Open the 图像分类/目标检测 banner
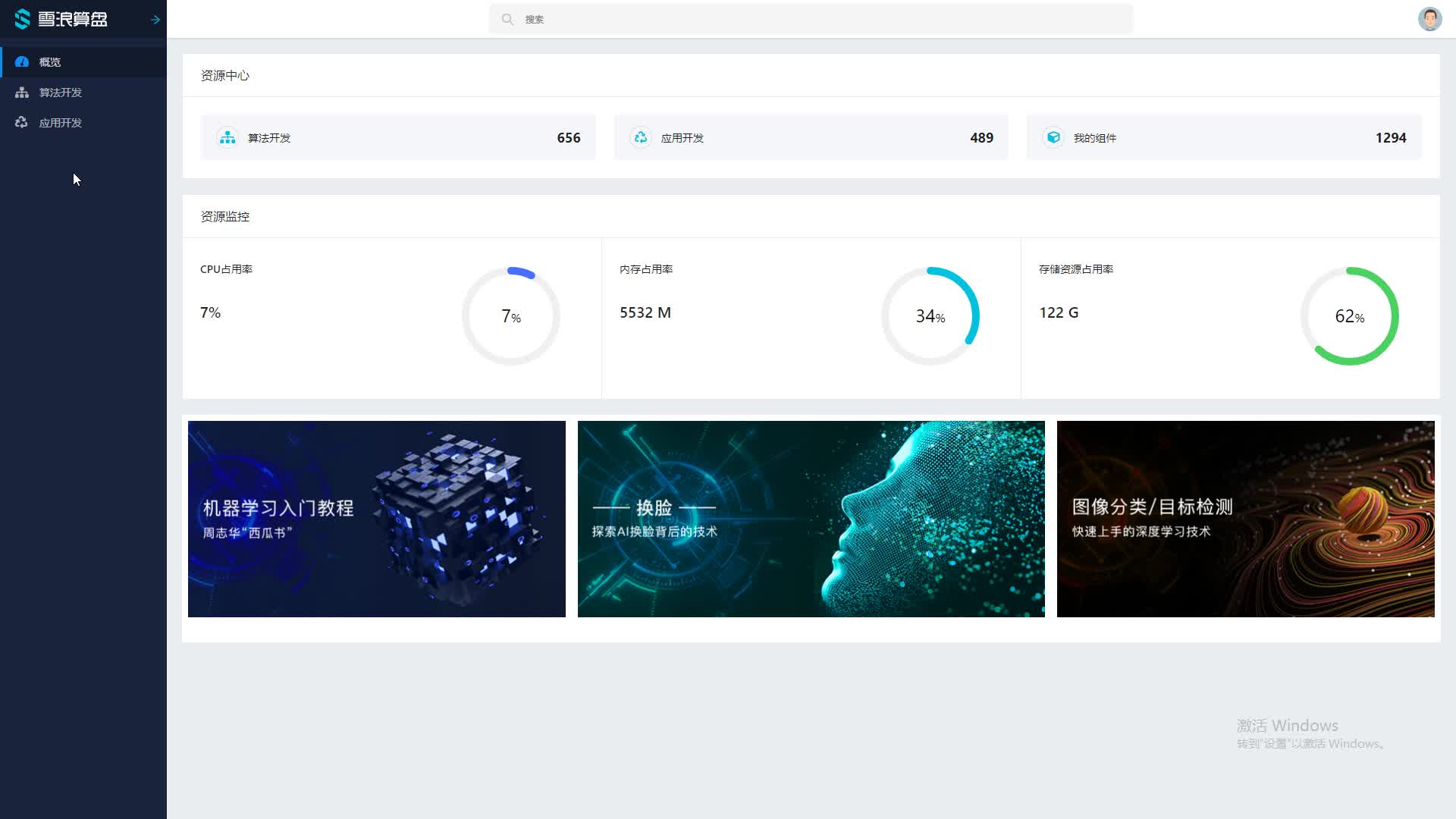This screenshot has height=819, width=1456. click(1245, 519)
